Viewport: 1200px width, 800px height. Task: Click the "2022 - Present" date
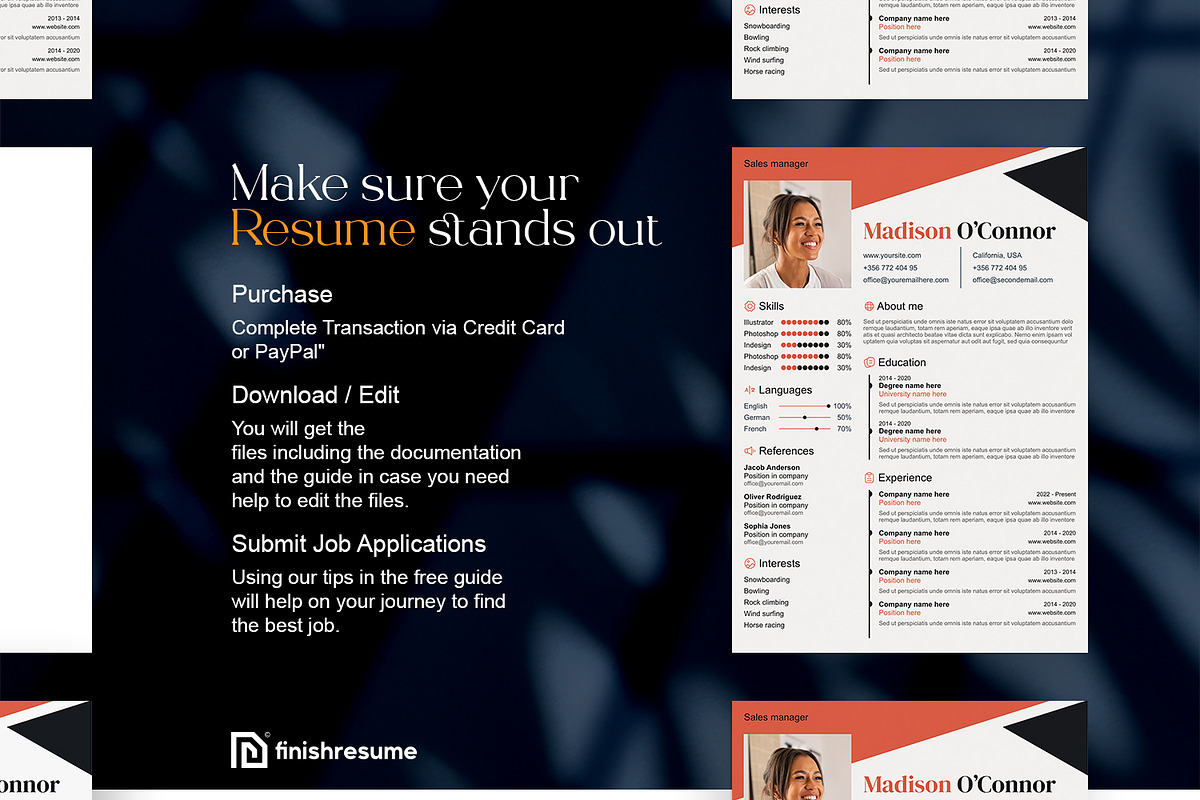[1056, 494]
